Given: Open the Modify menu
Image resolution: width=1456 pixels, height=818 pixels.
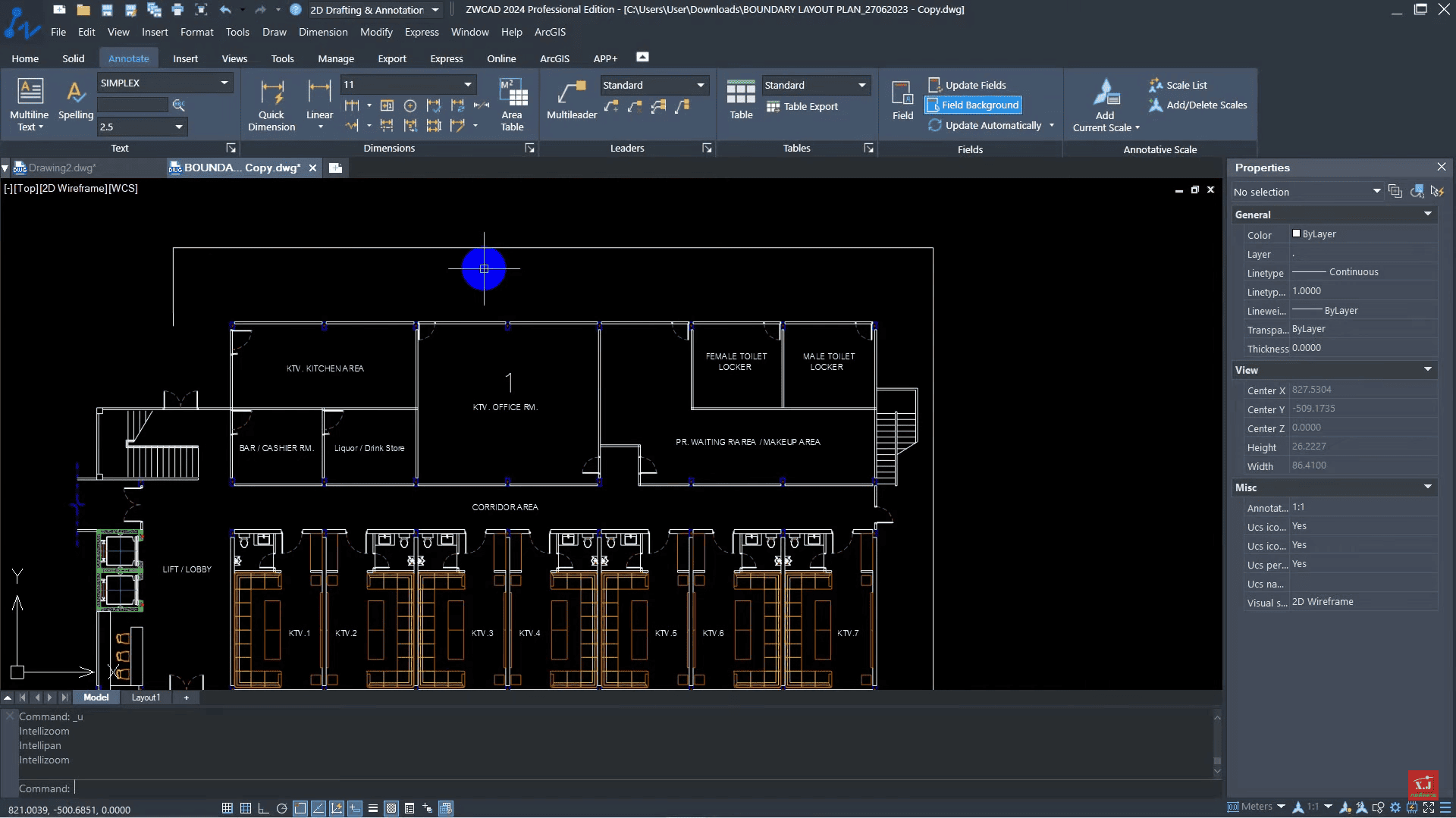Looking at the screenshot, I should pos(376,32).
